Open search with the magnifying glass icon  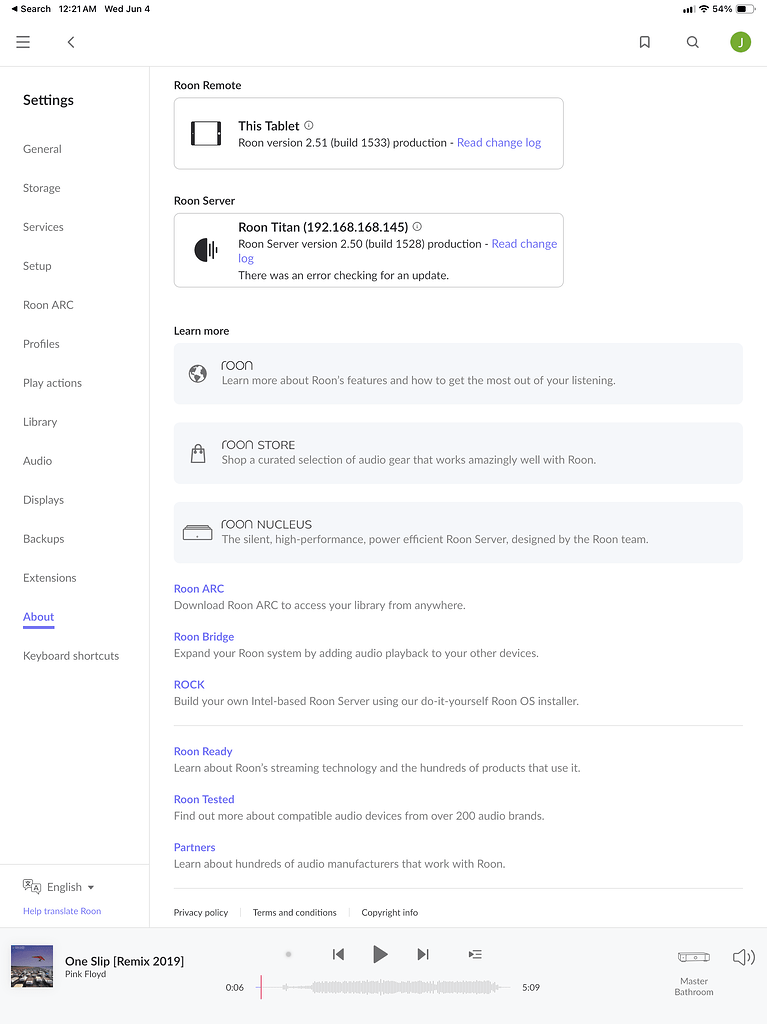click(x=692, y=42)
